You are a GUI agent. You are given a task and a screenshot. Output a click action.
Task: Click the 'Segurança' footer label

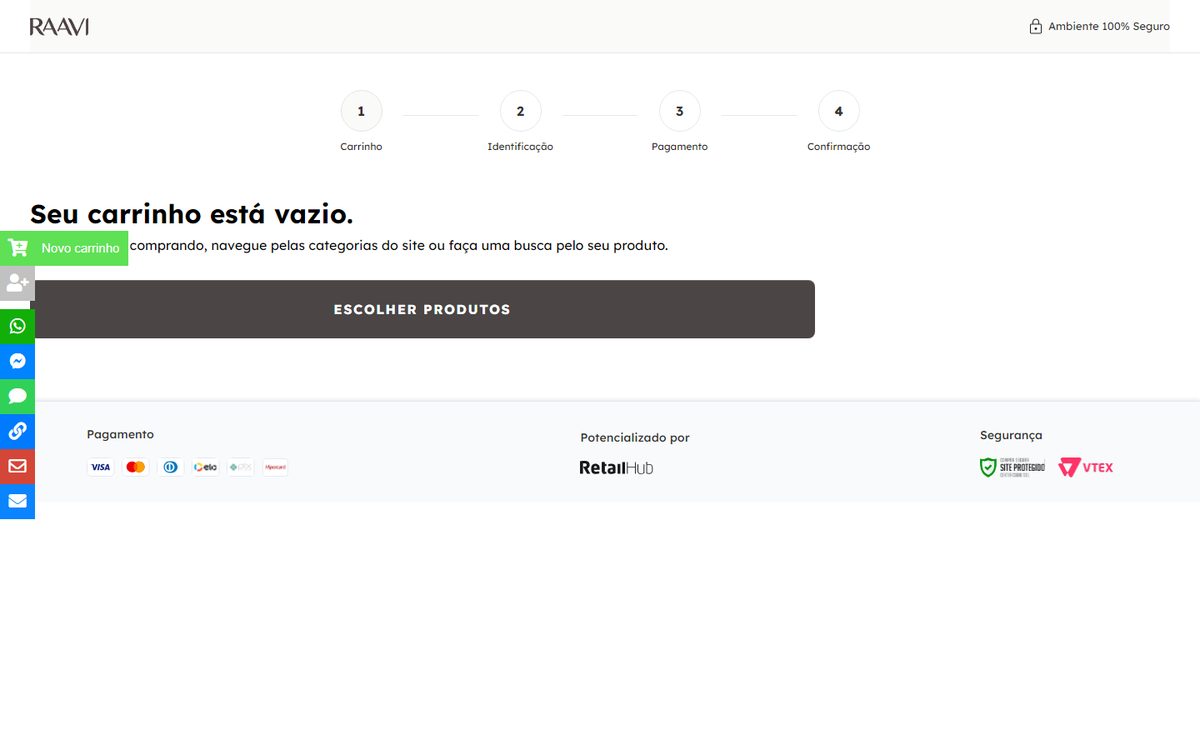pos(1011,435)
